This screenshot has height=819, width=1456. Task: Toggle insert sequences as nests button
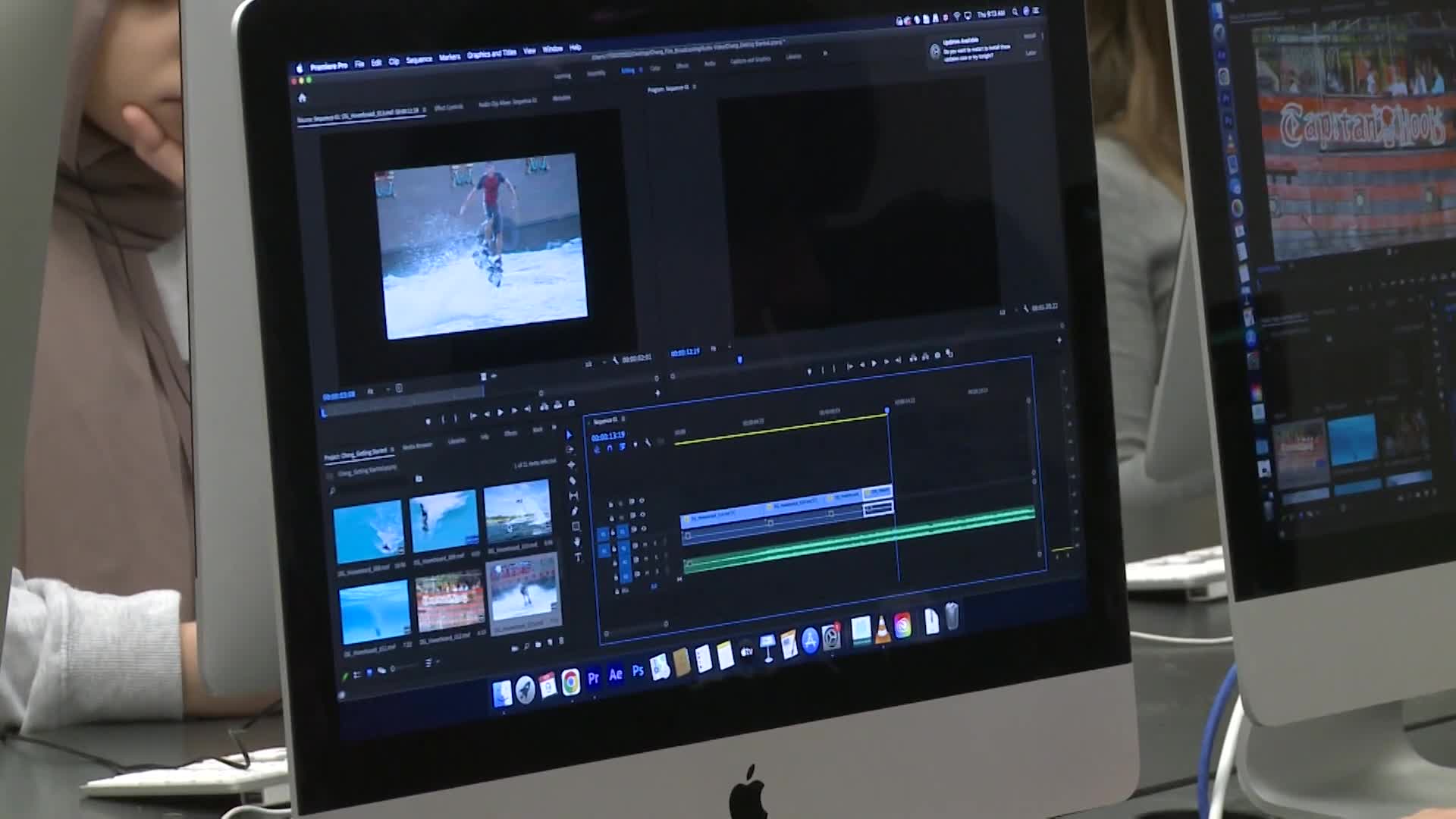(597, 450)
